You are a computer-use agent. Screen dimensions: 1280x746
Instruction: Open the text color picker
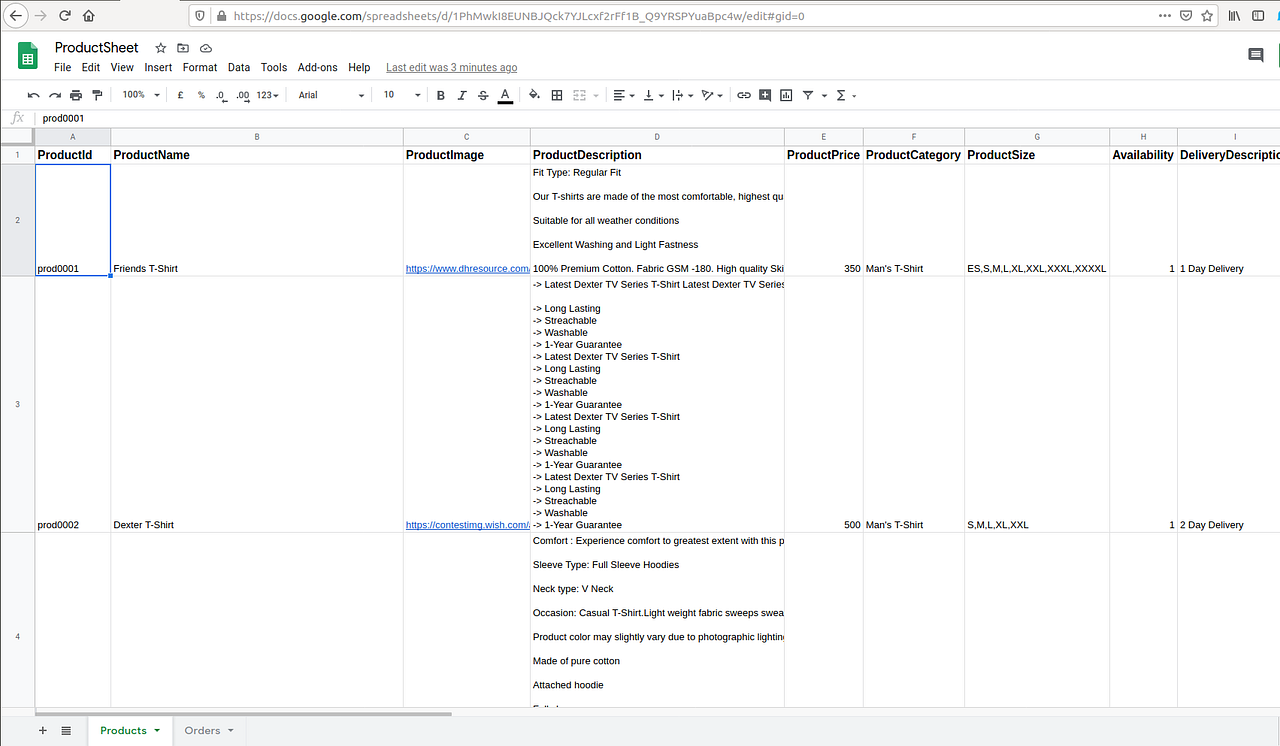point(504,95)
